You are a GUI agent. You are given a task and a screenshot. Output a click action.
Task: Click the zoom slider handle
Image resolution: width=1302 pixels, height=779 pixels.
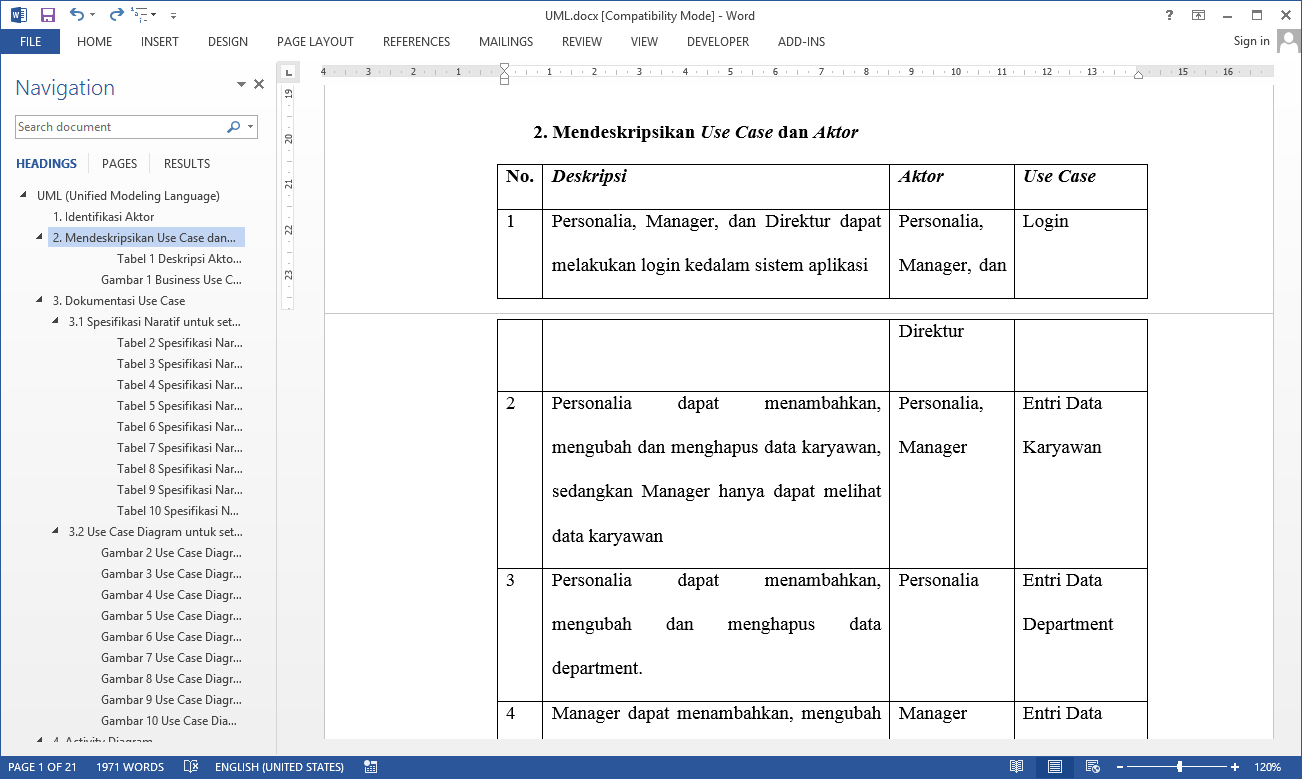click(1180, 767)
